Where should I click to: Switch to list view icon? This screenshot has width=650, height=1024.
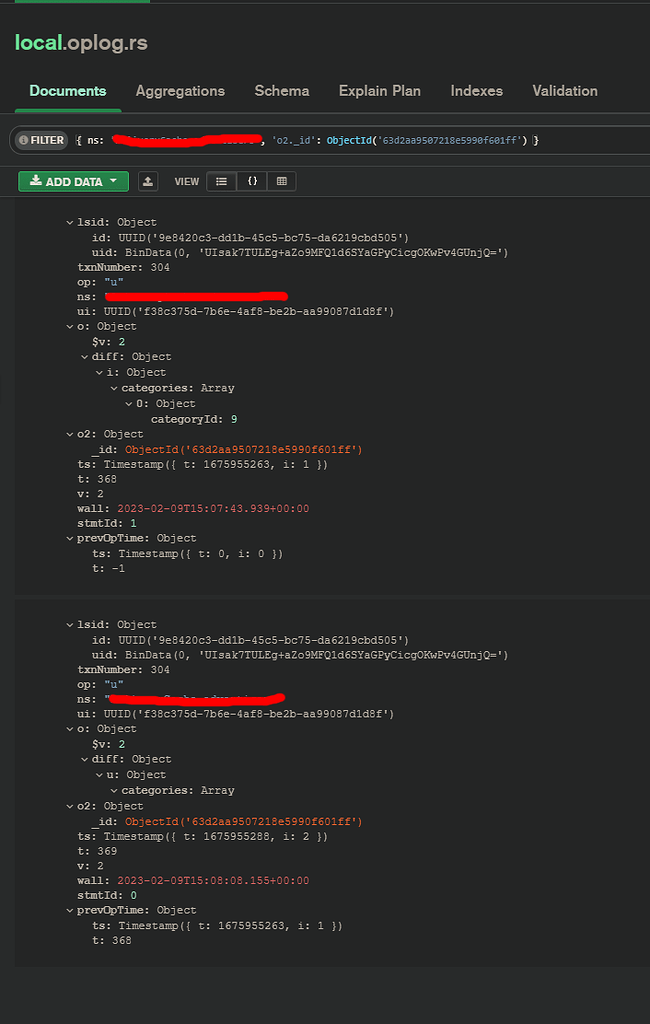(221, 181)
